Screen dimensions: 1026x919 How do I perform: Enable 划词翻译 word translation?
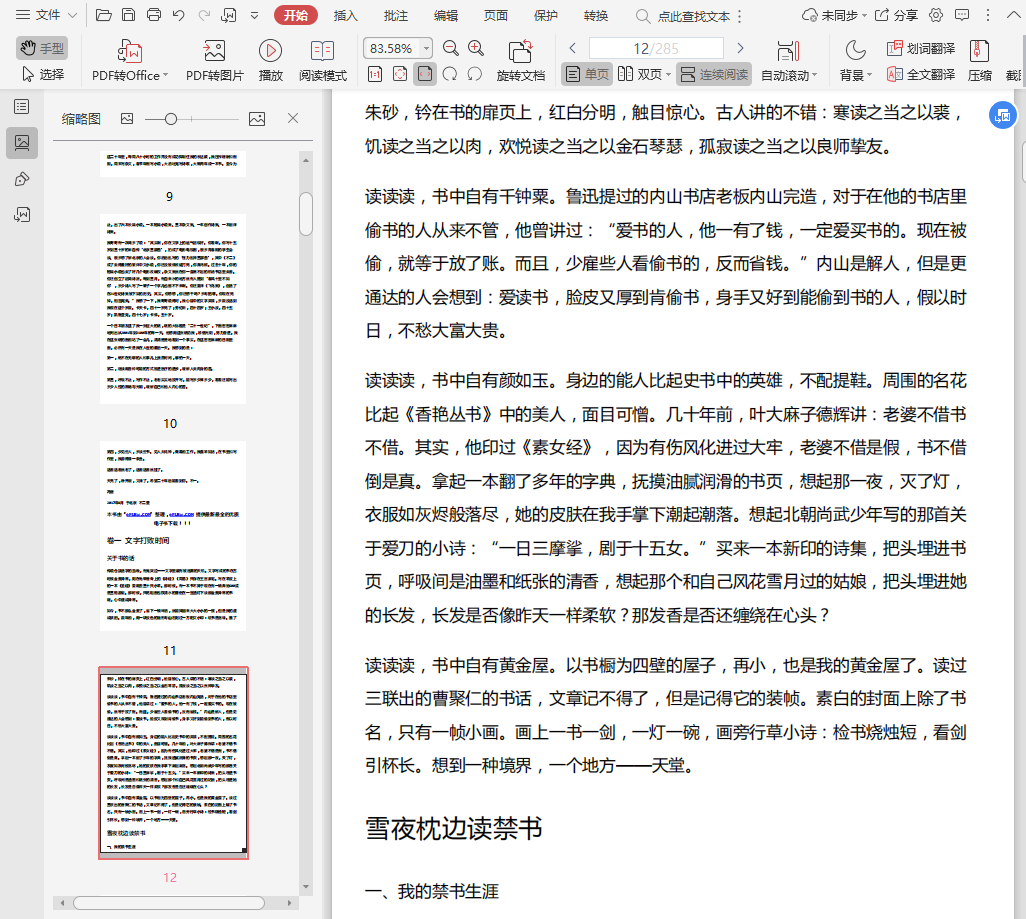point(921,48)
